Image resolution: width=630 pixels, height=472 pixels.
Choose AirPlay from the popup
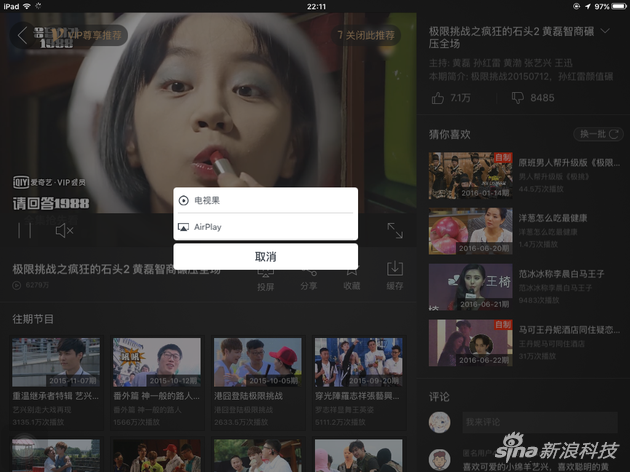pyautogui.click(x=266, y=227)
